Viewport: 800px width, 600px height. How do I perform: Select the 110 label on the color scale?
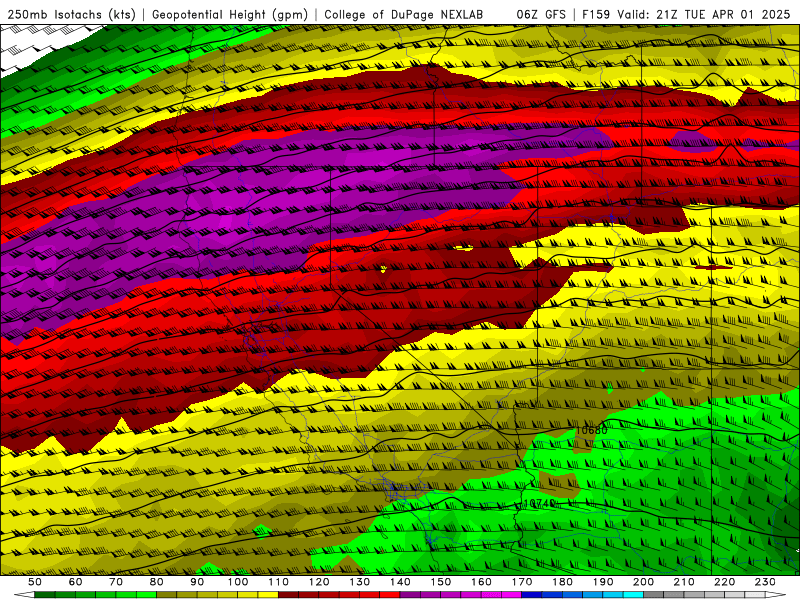click(279, 582)
